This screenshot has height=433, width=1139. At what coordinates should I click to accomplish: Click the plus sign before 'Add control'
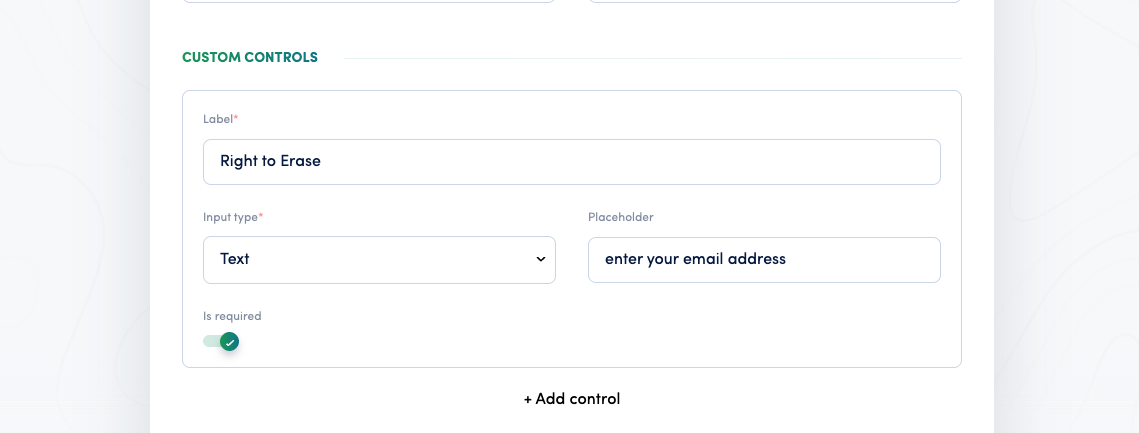527,399
